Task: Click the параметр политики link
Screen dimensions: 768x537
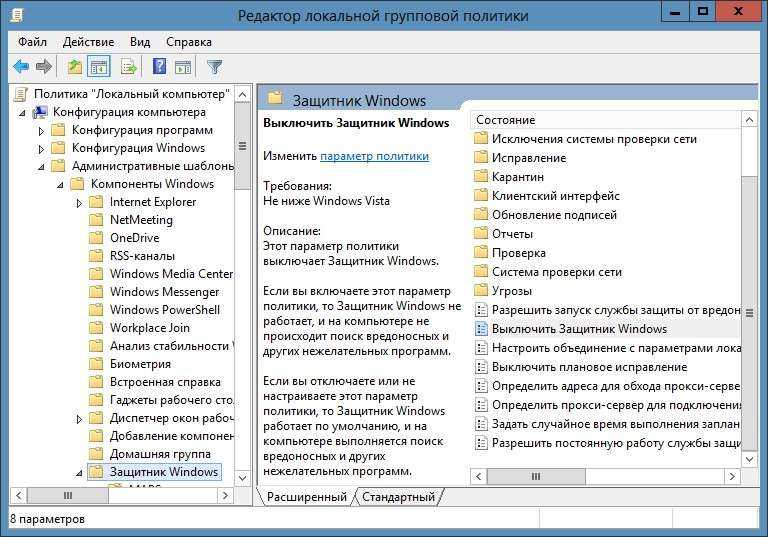Action: pos(375,156)
